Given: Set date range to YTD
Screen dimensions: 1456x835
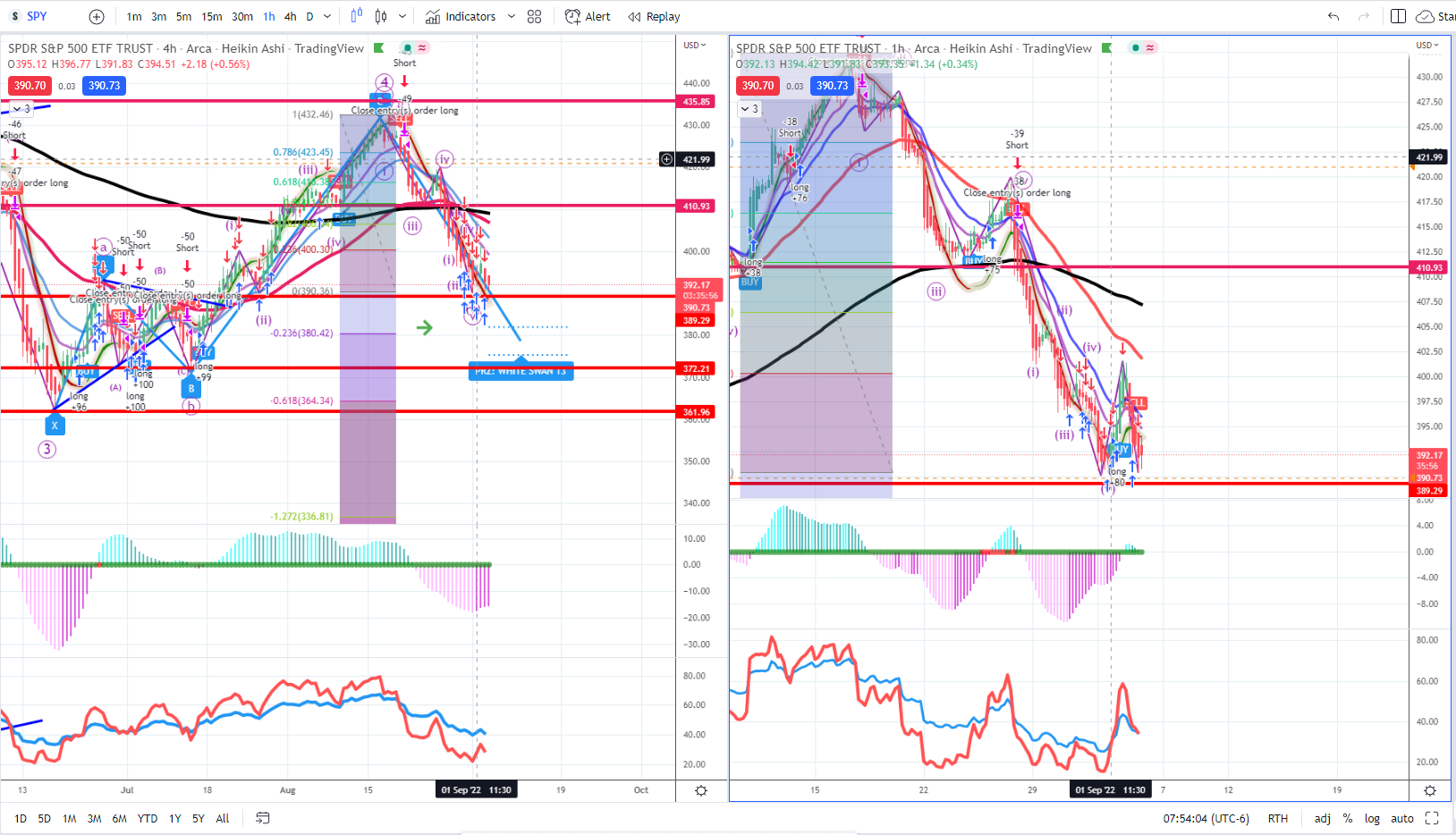Looking at the screenshot, I should pos(148,818).
